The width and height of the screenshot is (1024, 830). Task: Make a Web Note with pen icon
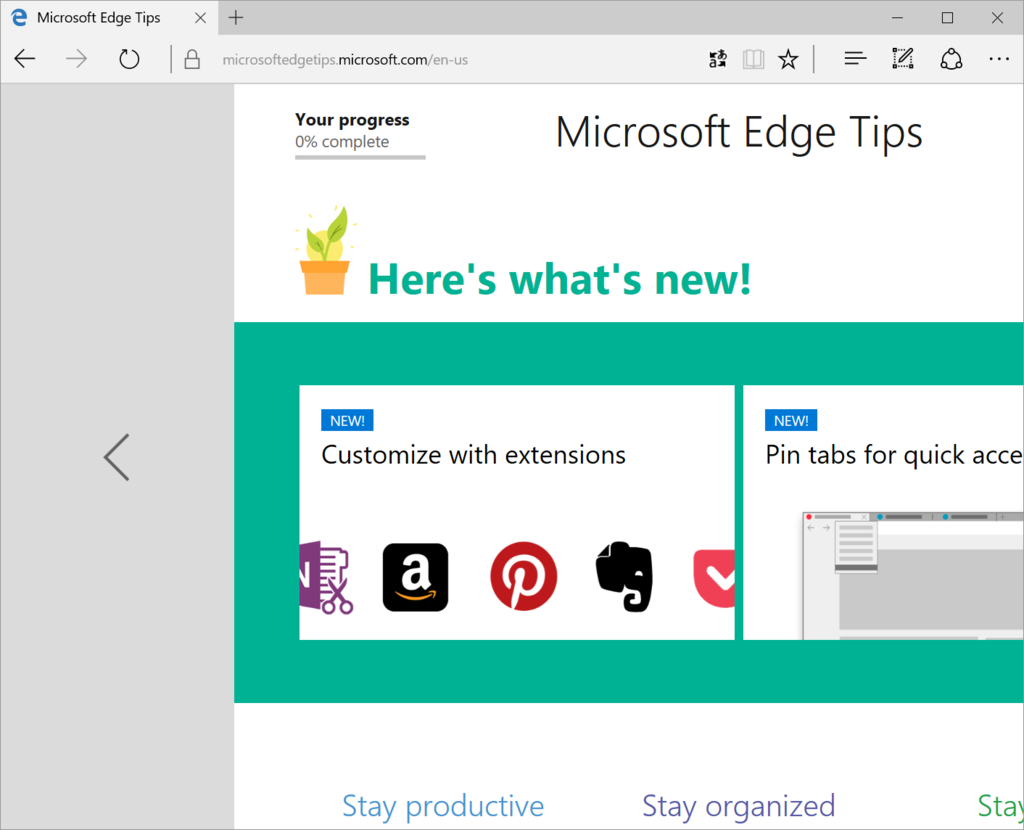coord(903,59)
